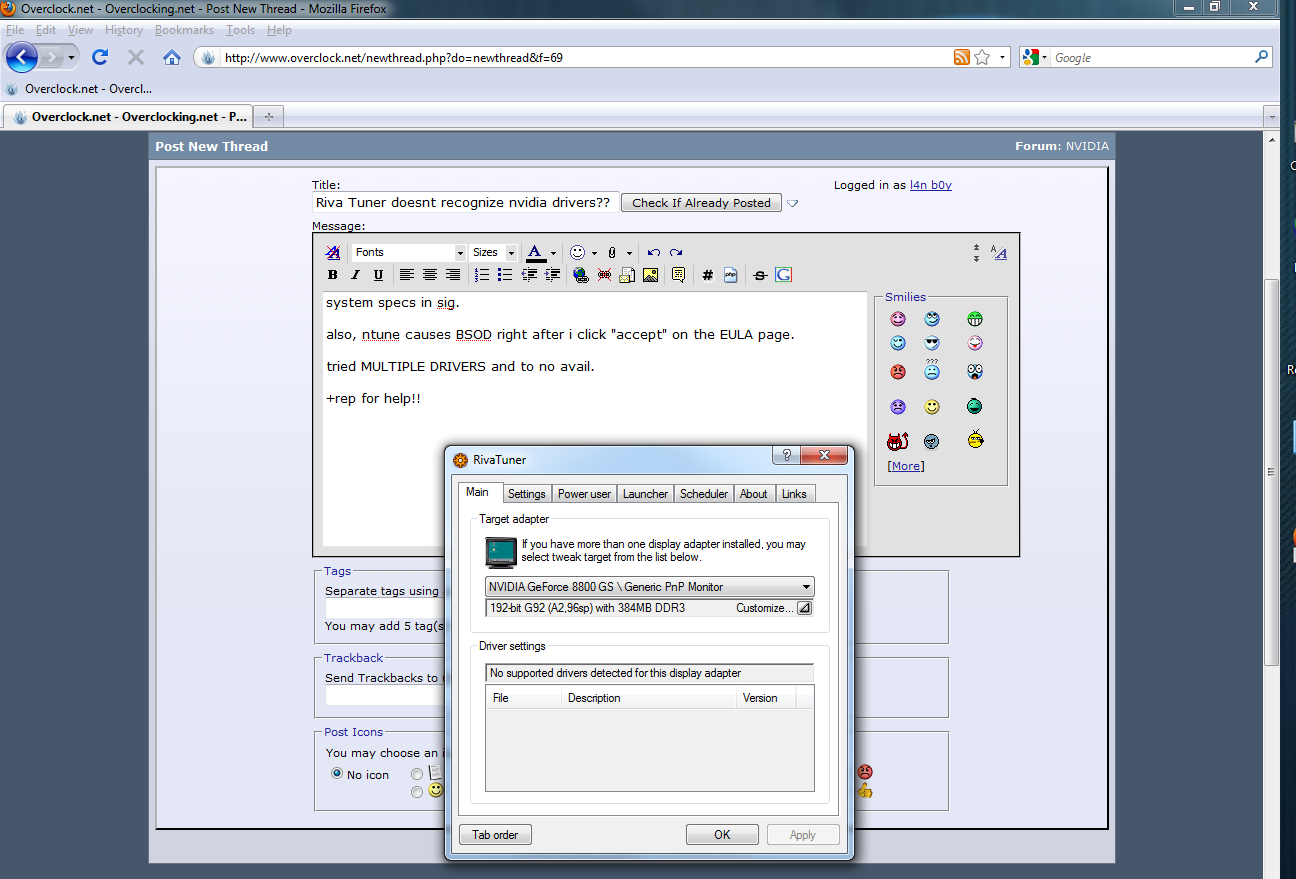Open the l4n b0y profile link
The image size is (1296, 879).
click(930, 185)
